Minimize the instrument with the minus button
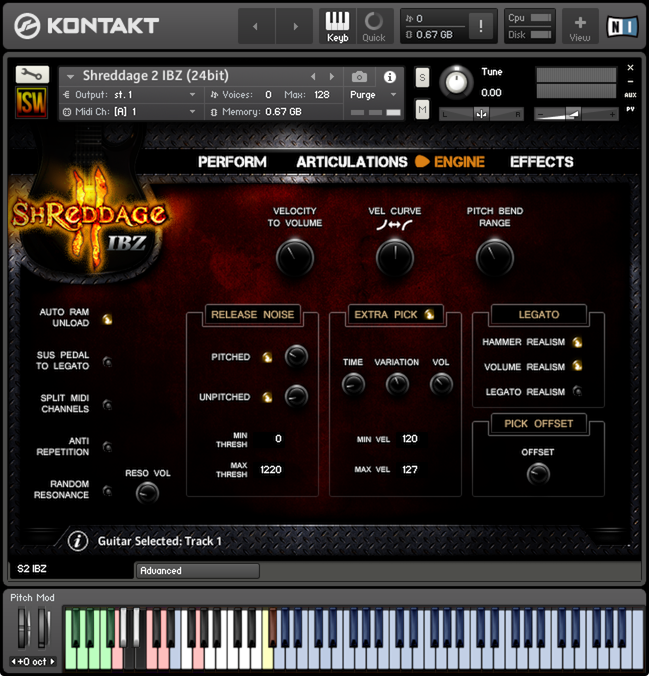649x676 pixels. [630, 81]
